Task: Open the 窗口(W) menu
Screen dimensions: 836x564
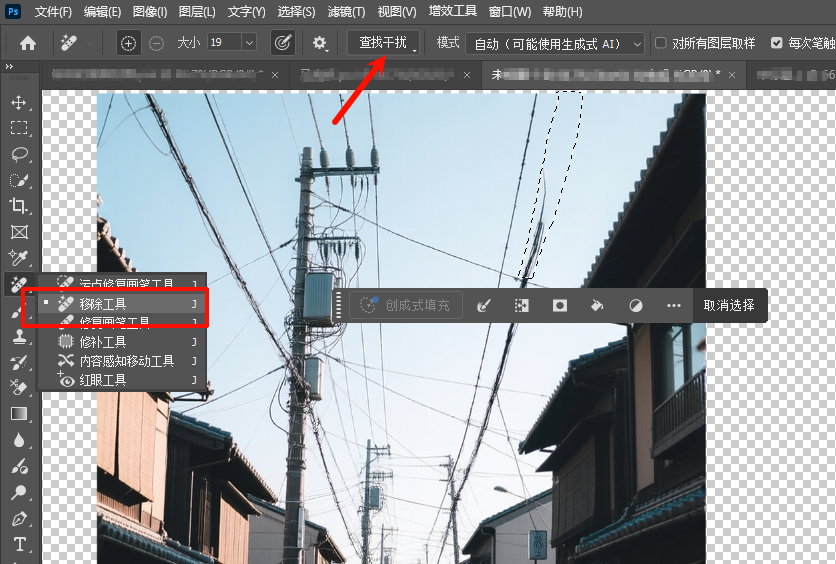Action: pos(510,12)
